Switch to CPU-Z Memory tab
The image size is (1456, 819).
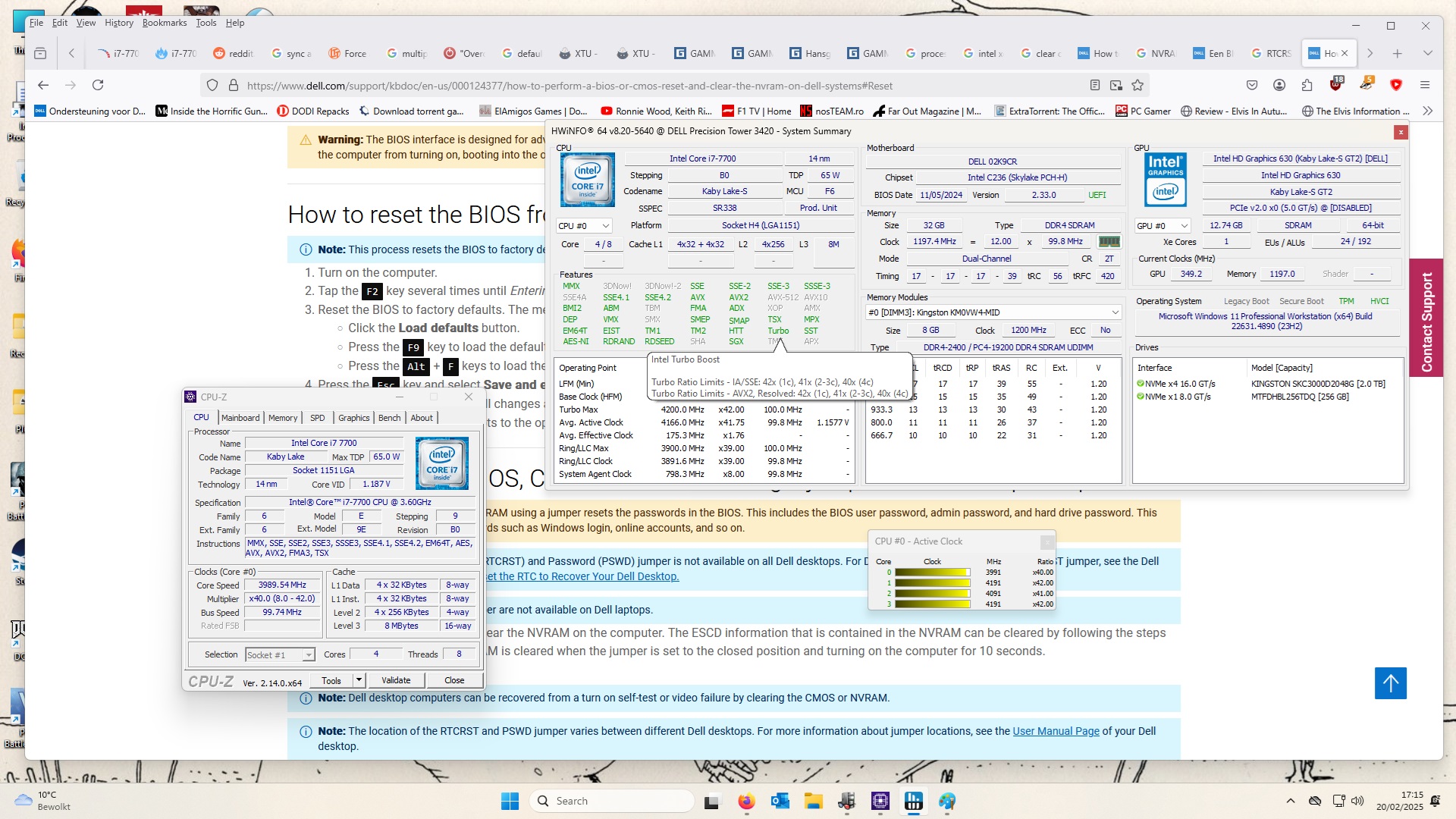click(282, 417)
